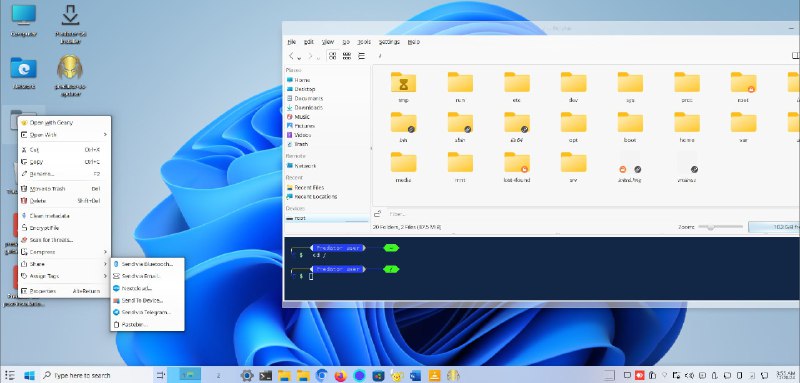Screen dimensions: 800x383
Task: Switch Dolphin to Details view mode
Action: pos(361,56)
